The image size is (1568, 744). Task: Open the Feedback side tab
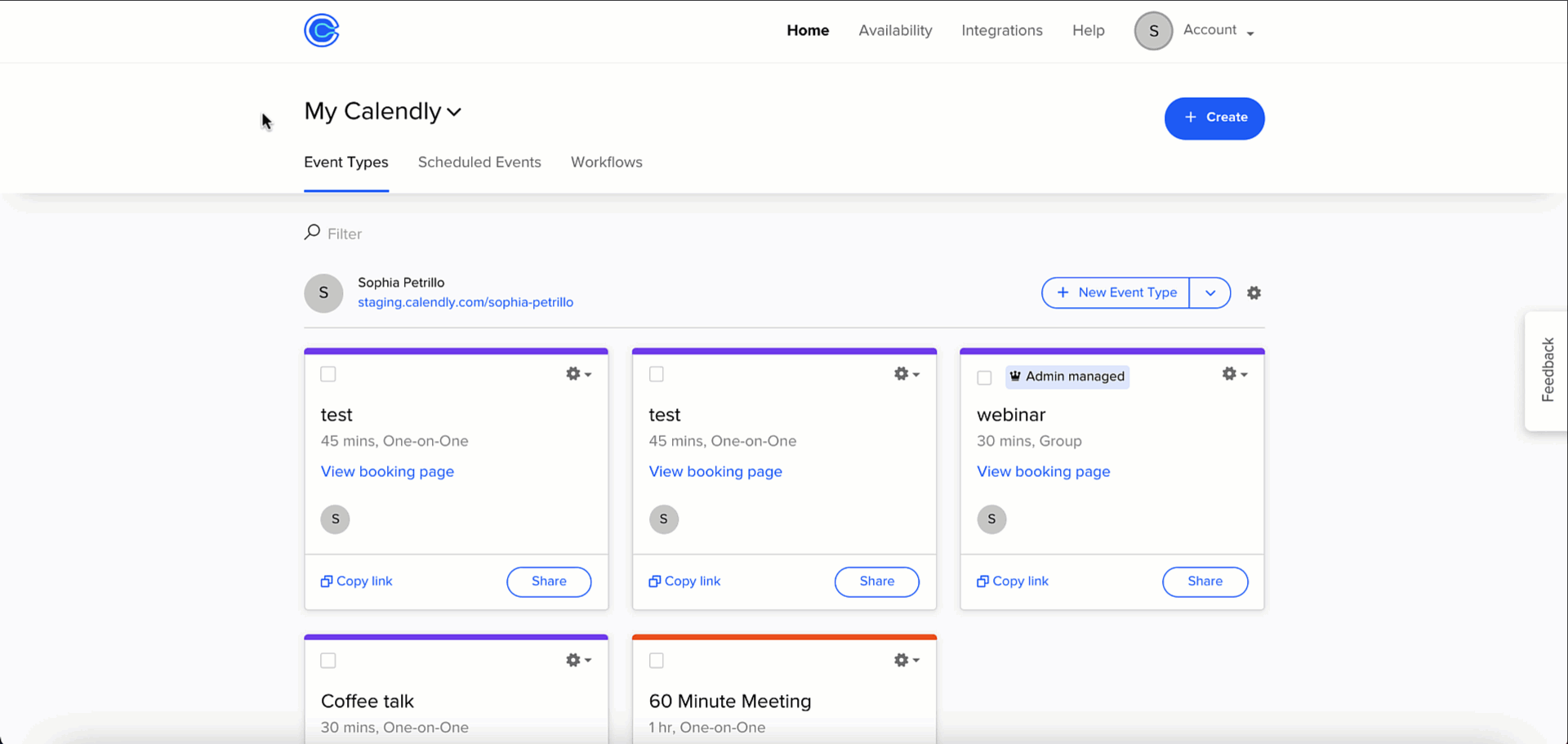point(1546,371)
